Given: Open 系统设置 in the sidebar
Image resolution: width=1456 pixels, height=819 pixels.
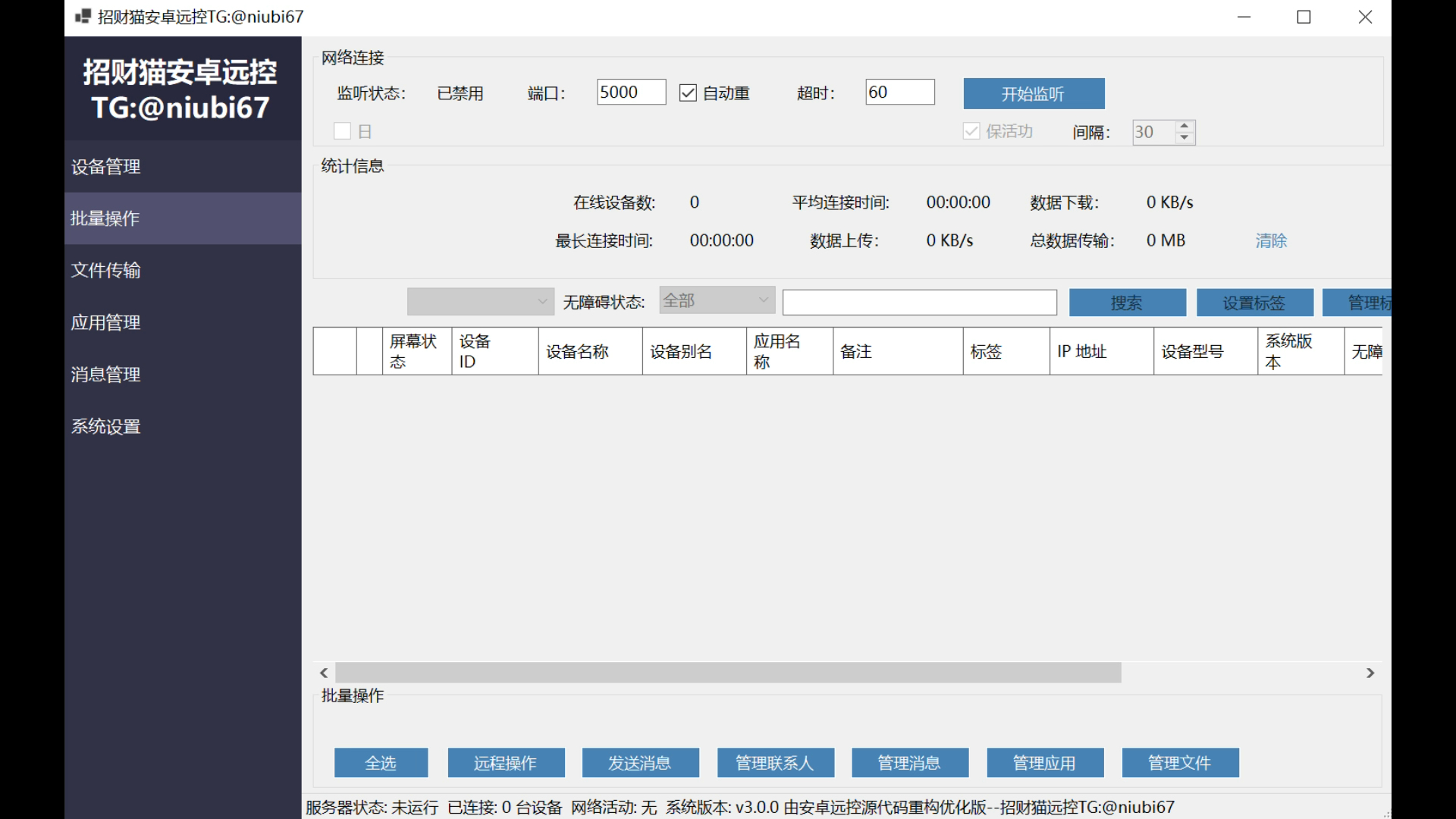Looking at the screenshot, I should pyautogui.click(x=183, y=426).
